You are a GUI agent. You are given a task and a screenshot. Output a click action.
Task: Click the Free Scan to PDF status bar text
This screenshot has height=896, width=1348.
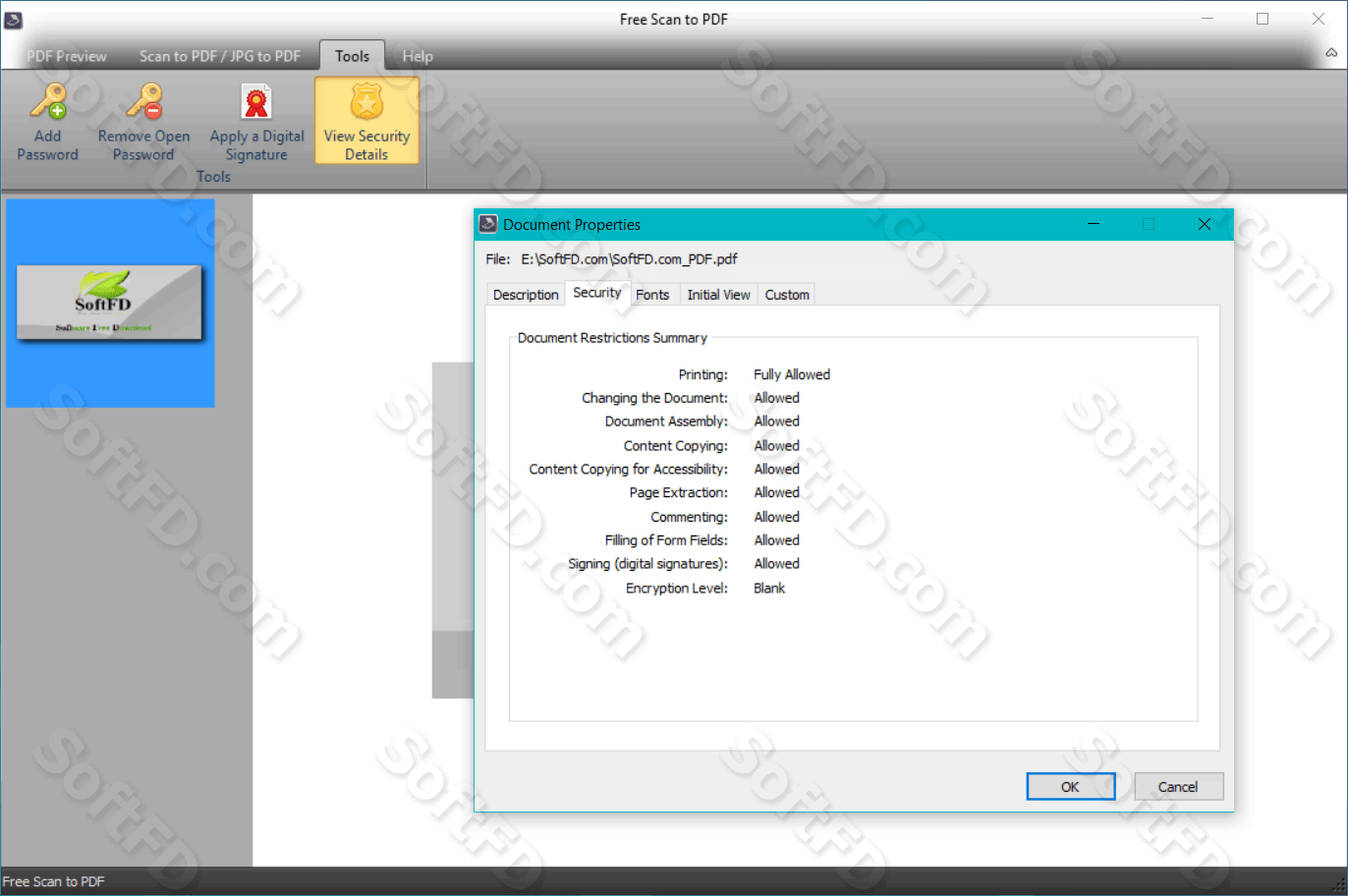(x=53, y=881)
